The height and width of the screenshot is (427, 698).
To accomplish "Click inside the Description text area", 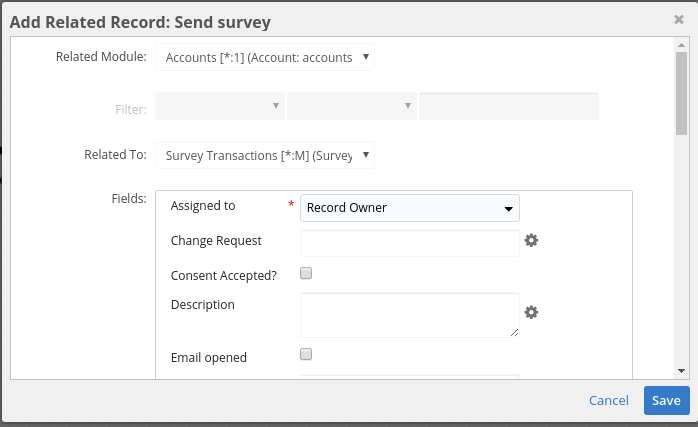I will pos(410,315).
